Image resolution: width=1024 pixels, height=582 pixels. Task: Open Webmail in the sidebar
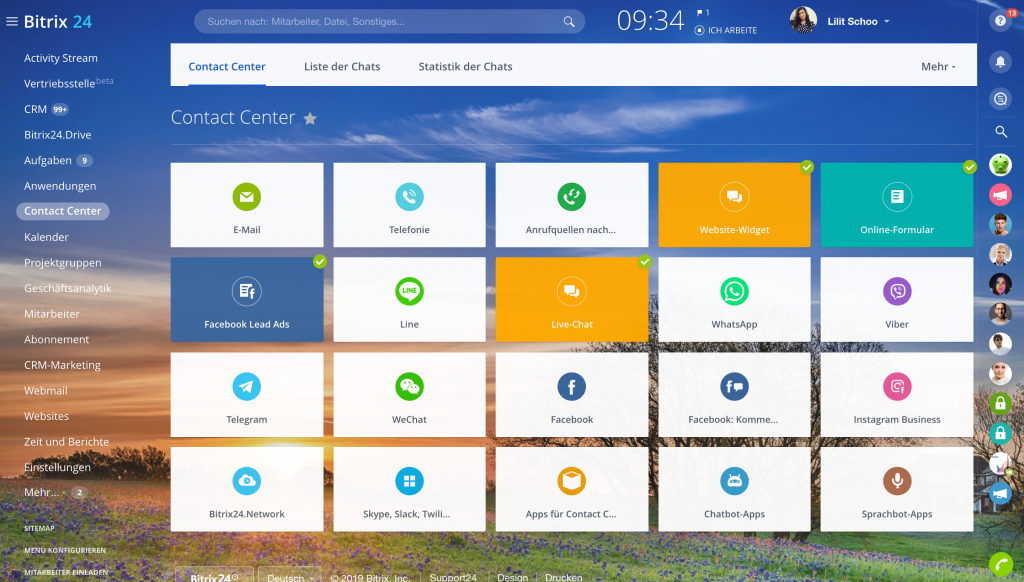[46, 391]
